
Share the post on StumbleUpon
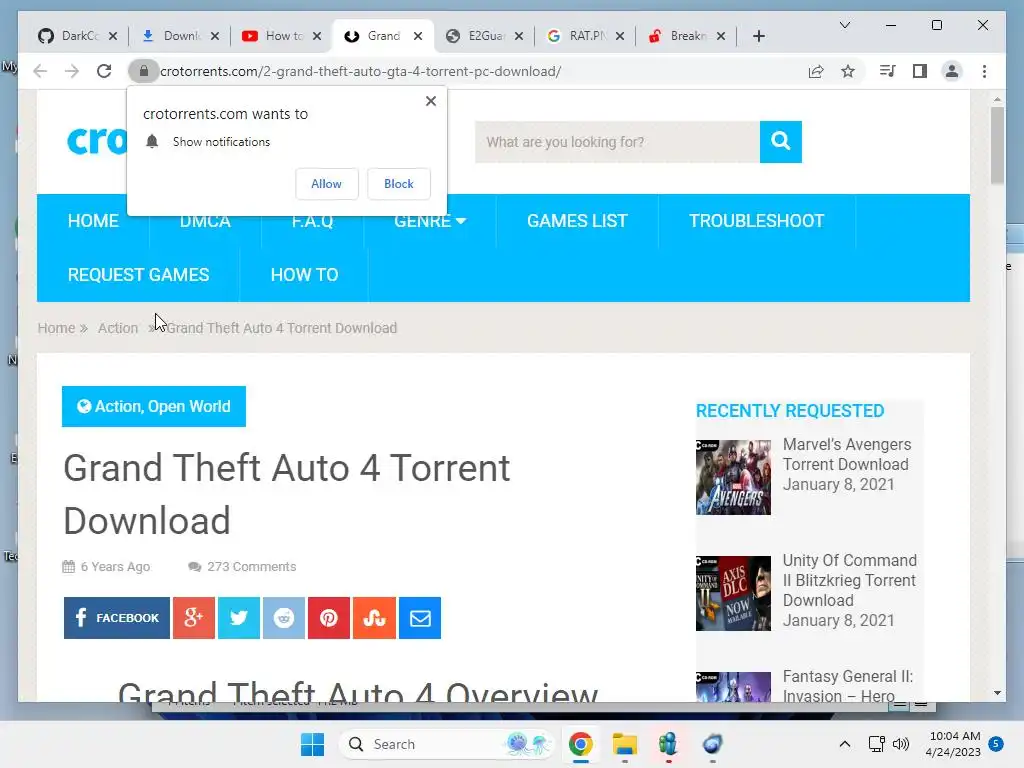(374, 618)
